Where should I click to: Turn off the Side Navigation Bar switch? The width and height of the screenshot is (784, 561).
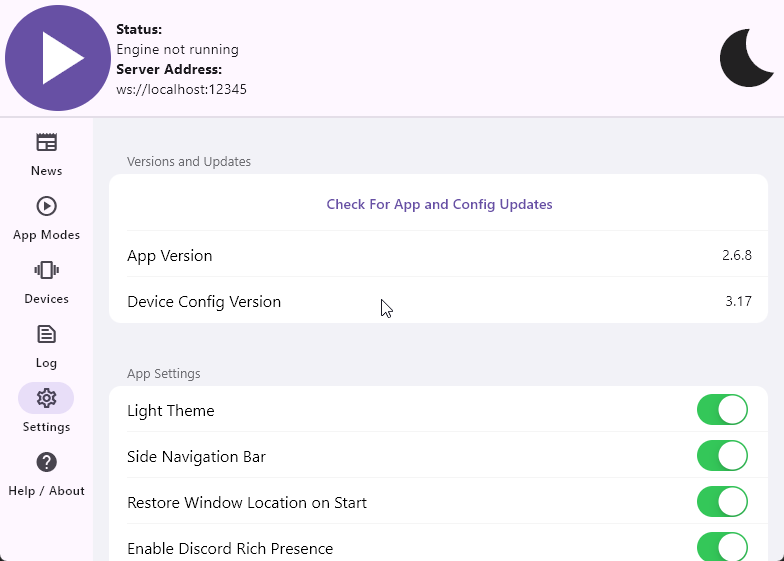click(722, 456)
